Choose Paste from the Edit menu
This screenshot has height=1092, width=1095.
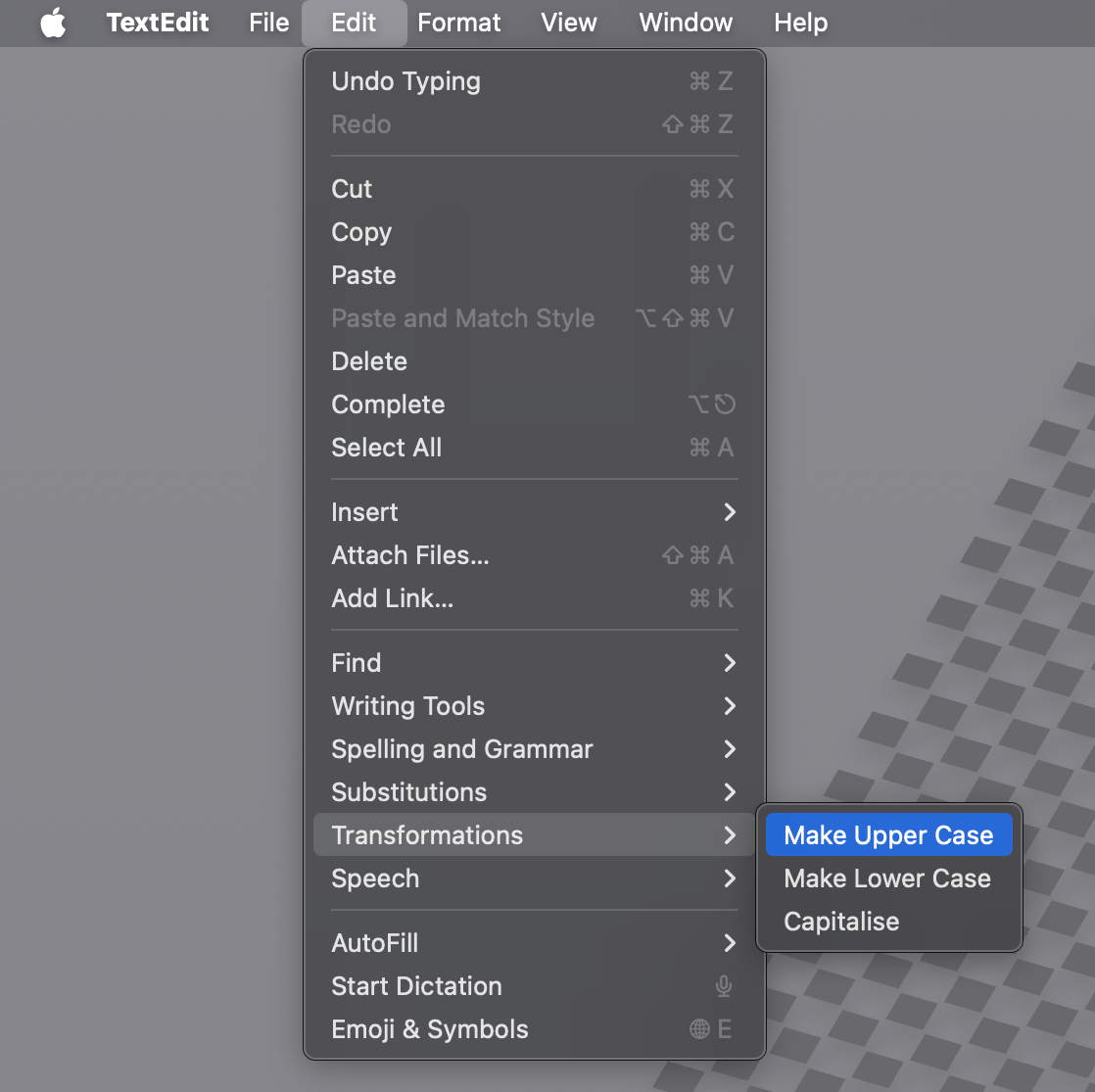(363, 275)
